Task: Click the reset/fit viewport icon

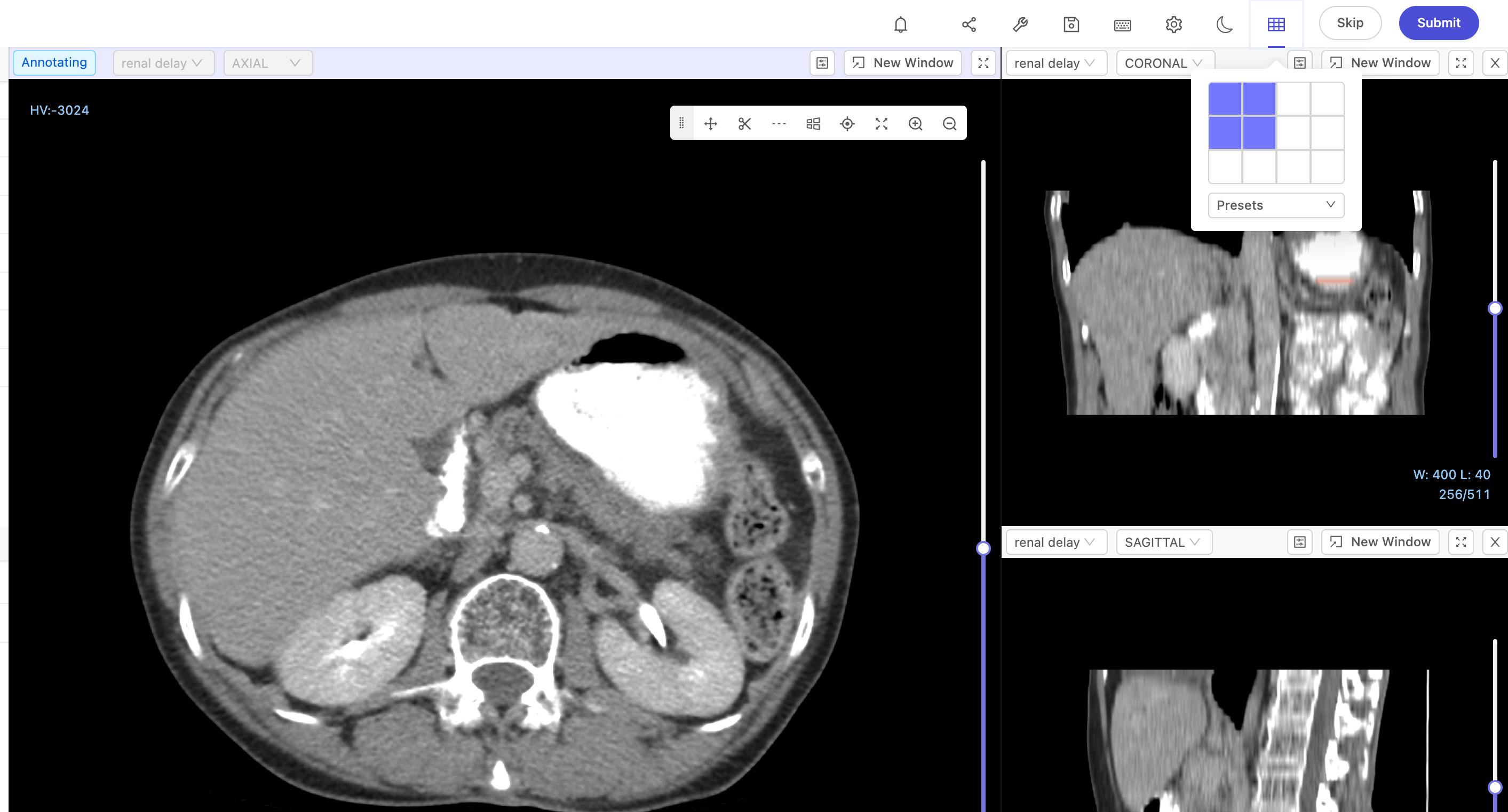Action: (x=880, y=123)
